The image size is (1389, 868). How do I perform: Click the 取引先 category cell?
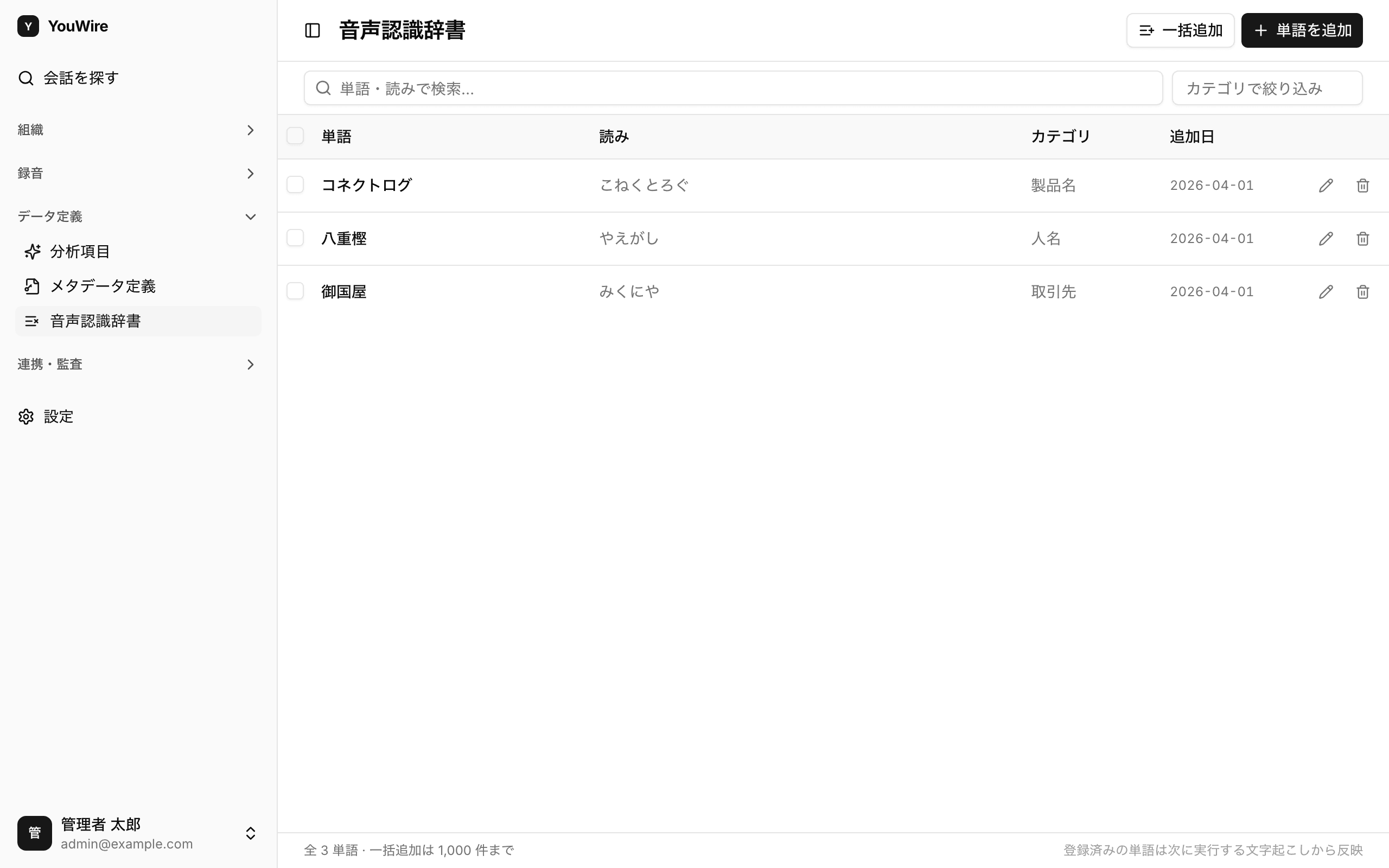coord(1053,292)
